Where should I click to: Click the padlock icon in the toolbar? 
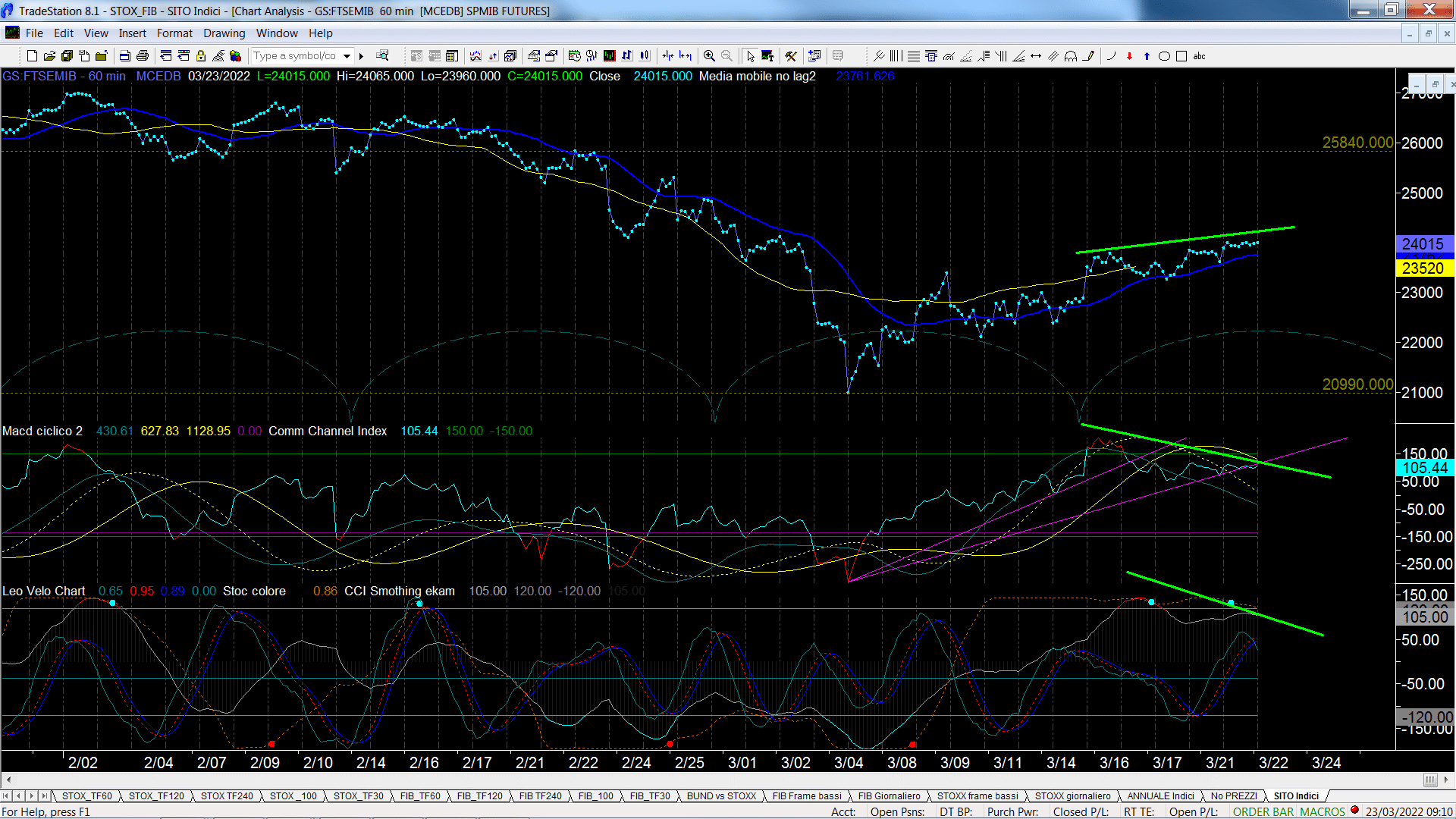click(201, 56)
